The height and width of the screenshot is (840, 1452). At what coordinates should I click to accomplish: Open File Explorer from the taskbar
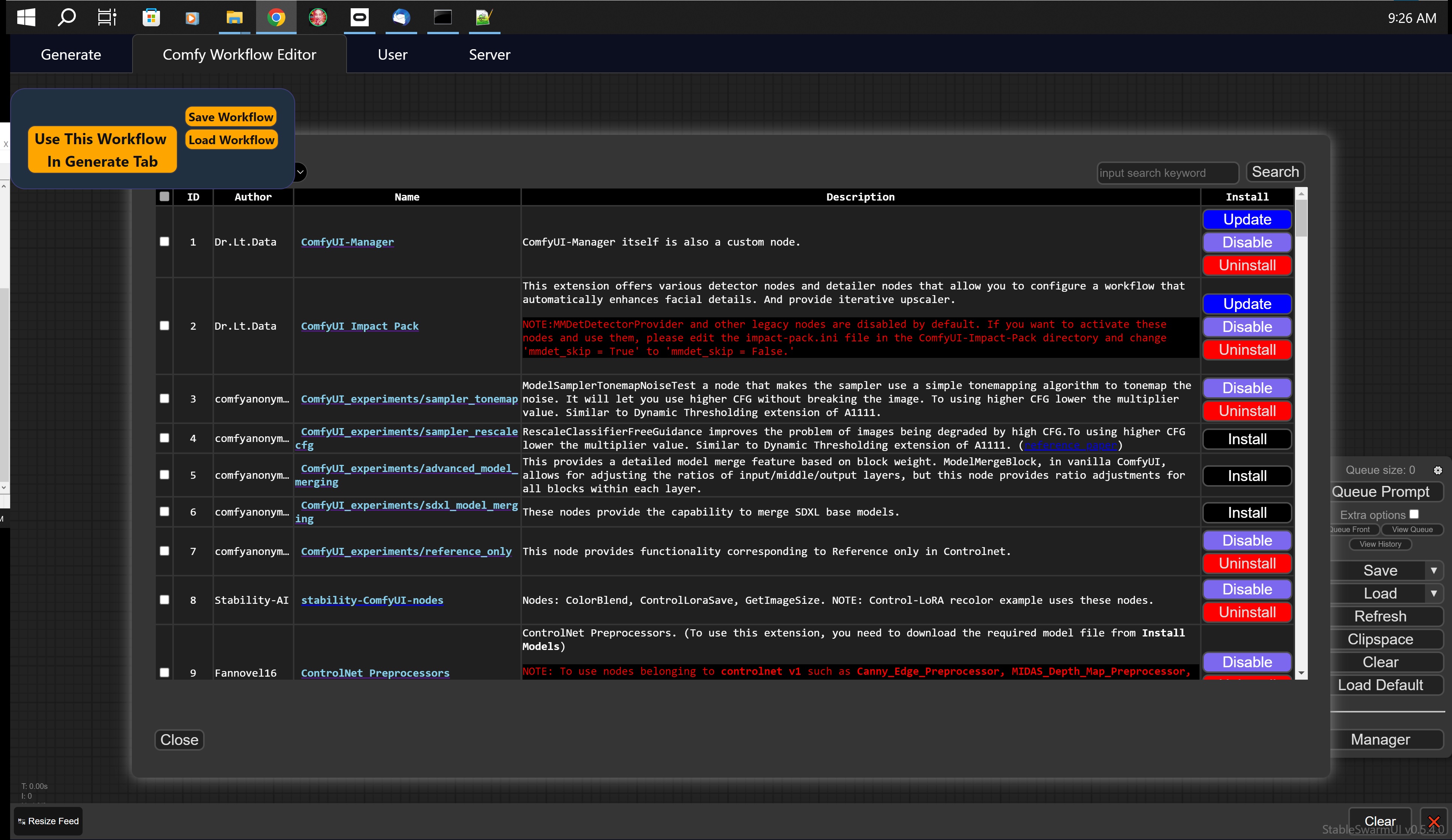click(235, 17)
